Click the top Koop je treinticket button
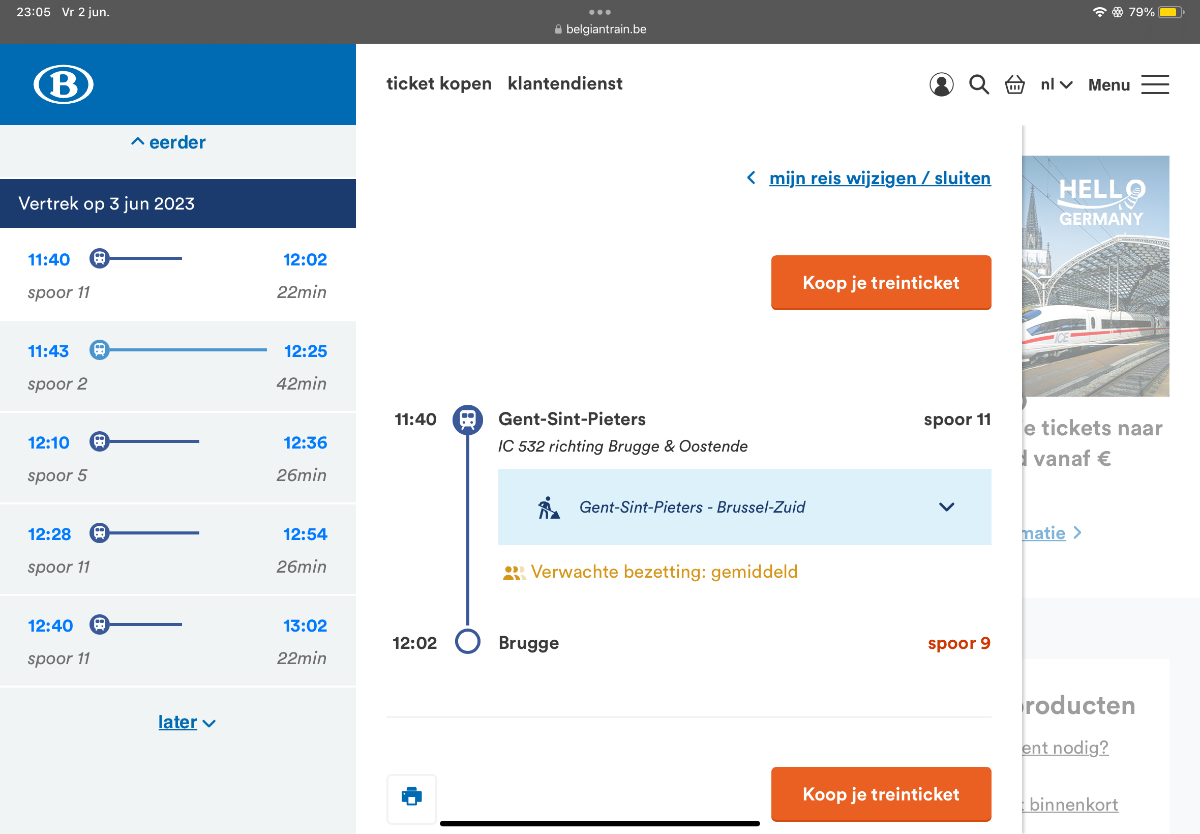 click(x=880, y=283)
